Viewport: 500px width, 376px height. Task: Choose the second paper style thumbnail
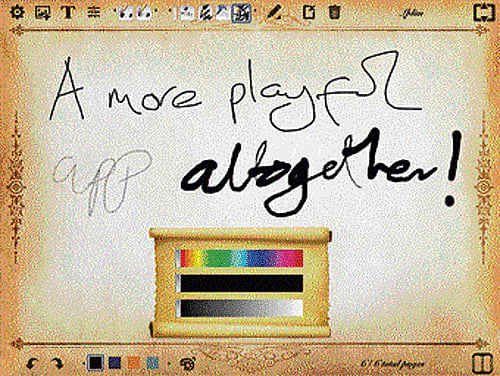click(x=144, y=13)
